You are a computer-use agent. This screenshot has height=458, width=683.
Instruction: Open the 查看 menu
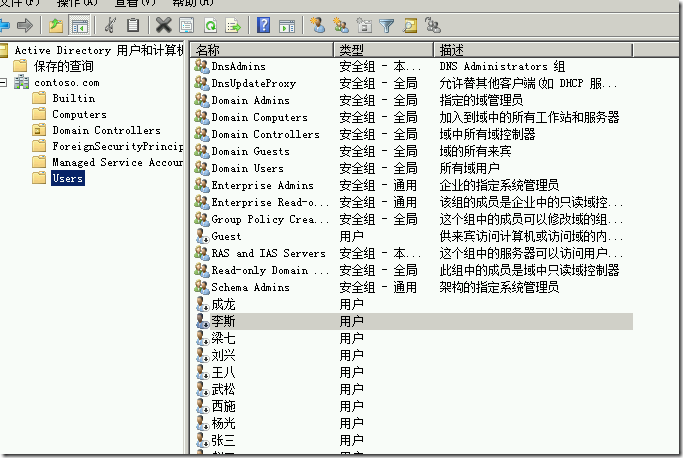pyautogui.click(x=135, y=3)
